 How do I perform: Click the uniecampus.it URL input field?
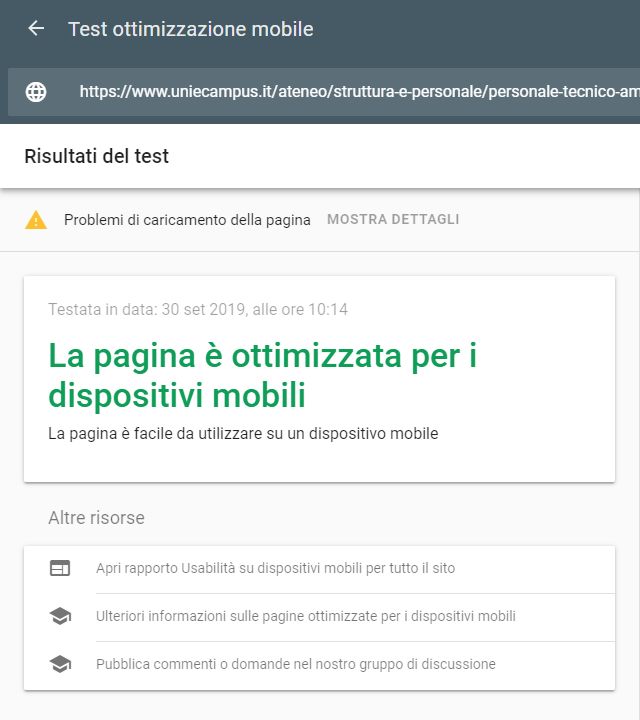[x=324, y=92]
